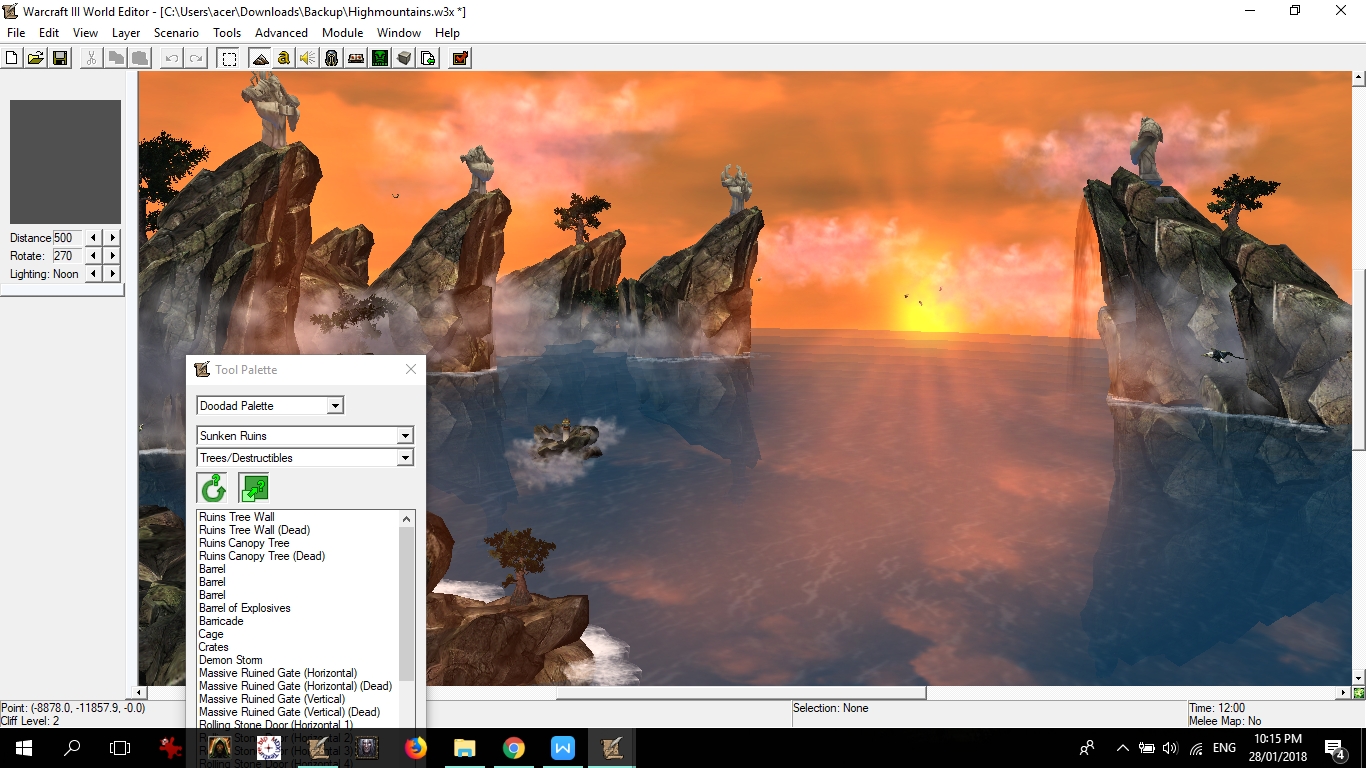
Task: Open the Layer menu
Action: point(126,33)
